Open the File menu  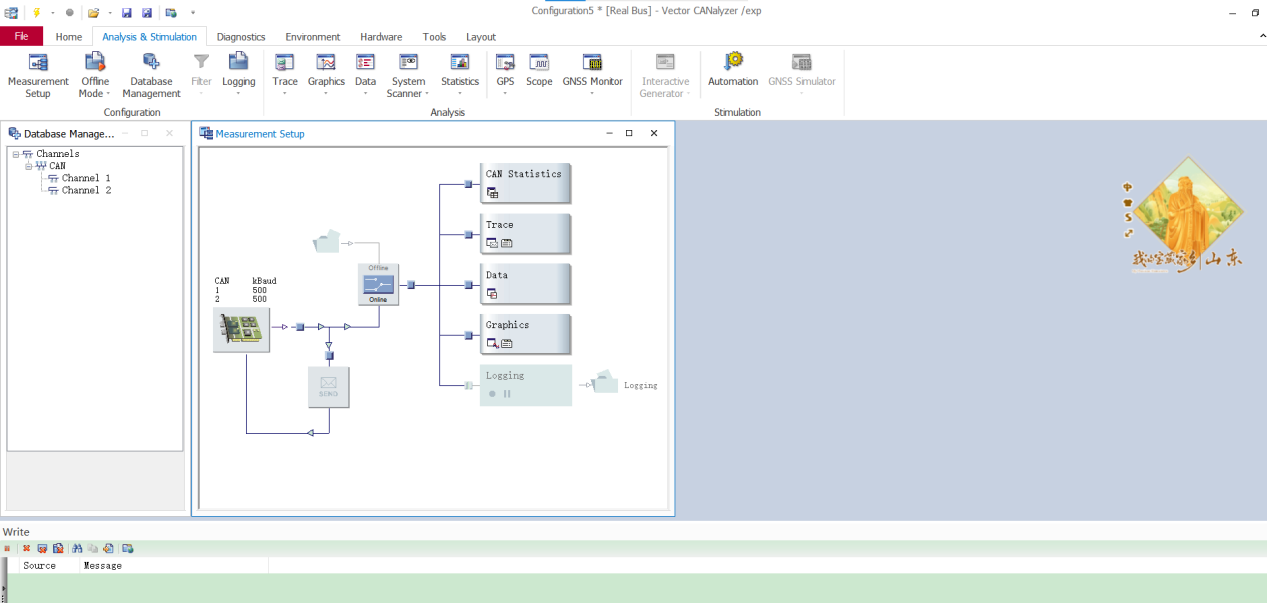[22, 37]
